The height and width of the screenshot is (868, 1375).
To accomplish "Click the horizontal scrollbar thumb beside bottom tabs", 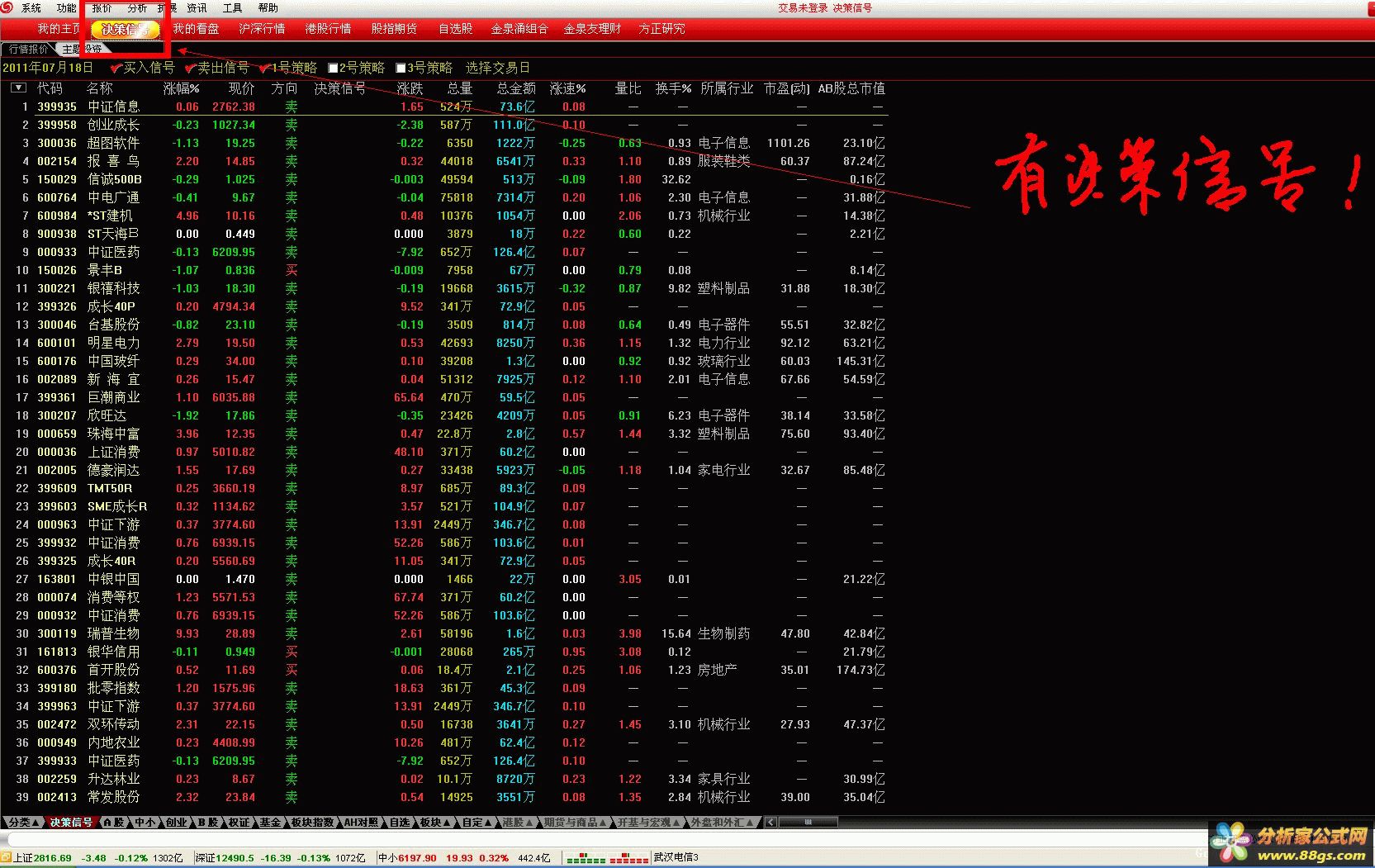I will (808, 822).
